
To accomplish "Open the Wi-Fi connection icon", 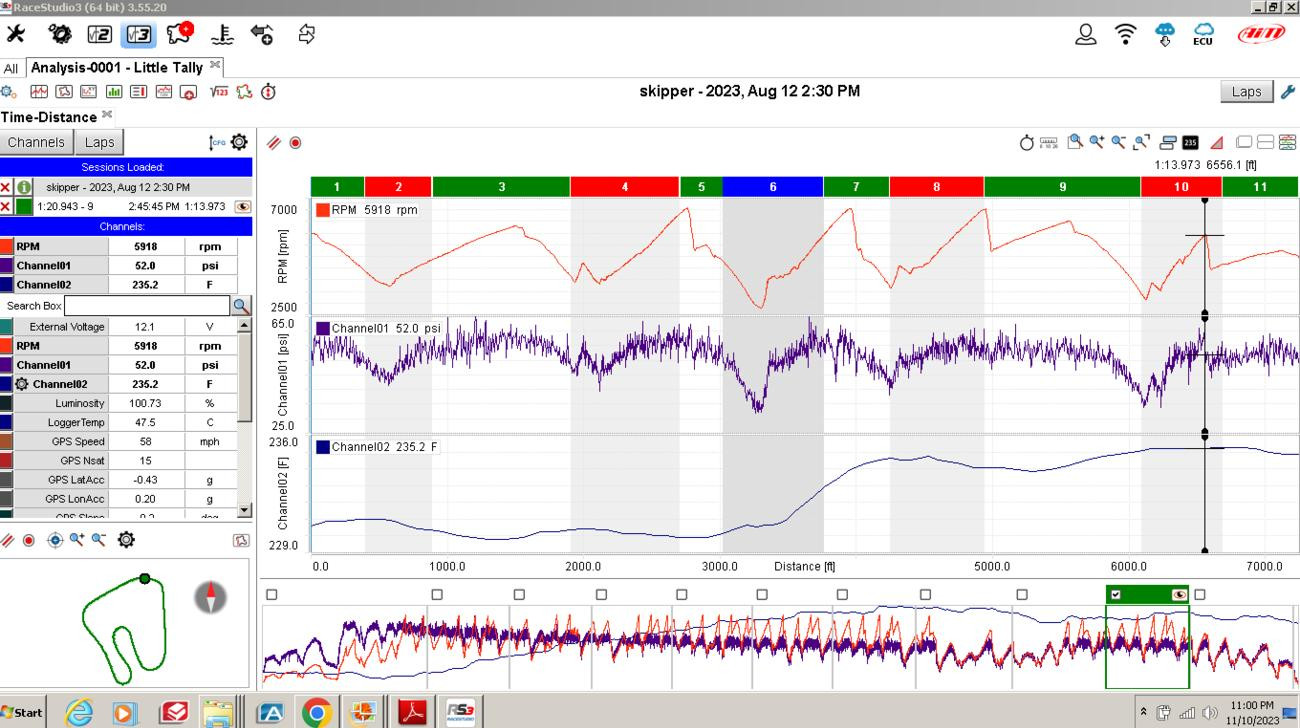I will 1125,35.
